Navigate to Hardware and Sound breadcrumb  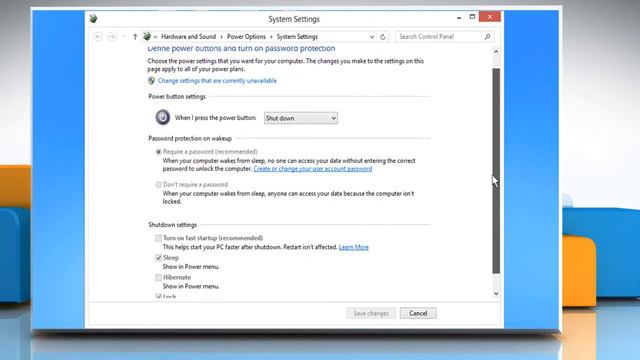pos(189,37)
